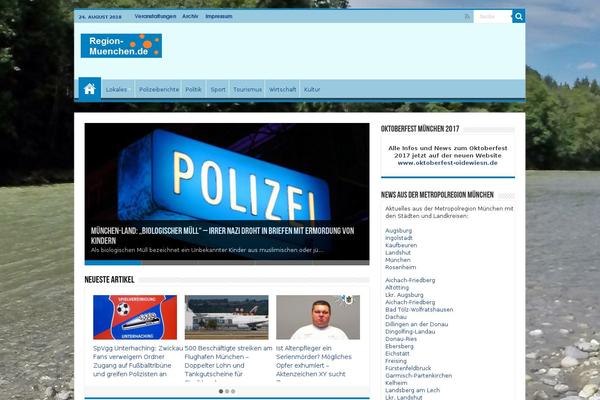Open Altenpfleger article portrait thumbnail
The image size is (600, 400).
(x=318, y=317)
